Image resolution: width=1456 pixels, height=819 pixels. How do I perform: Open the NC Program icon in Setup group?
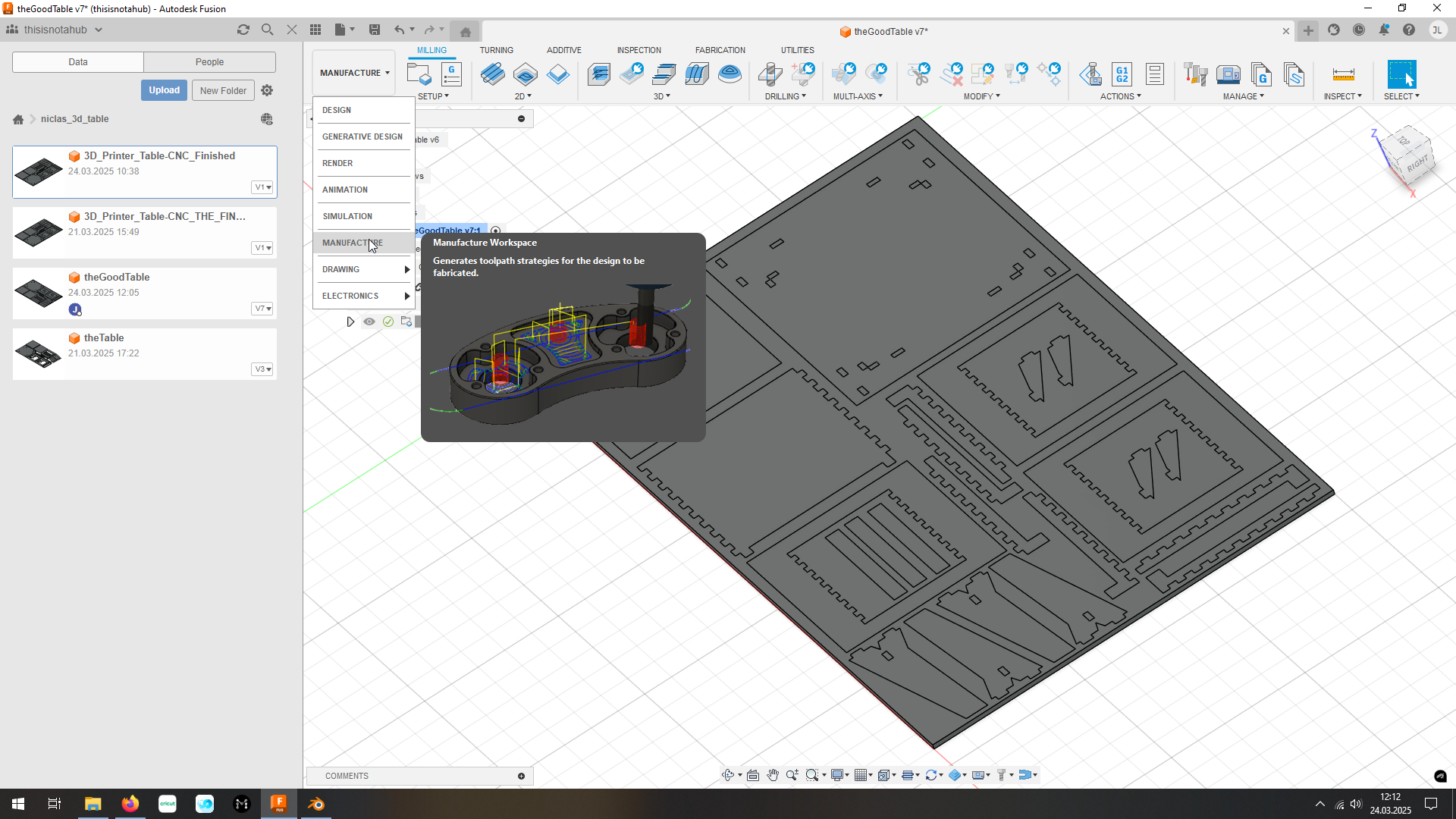(451, 74)
